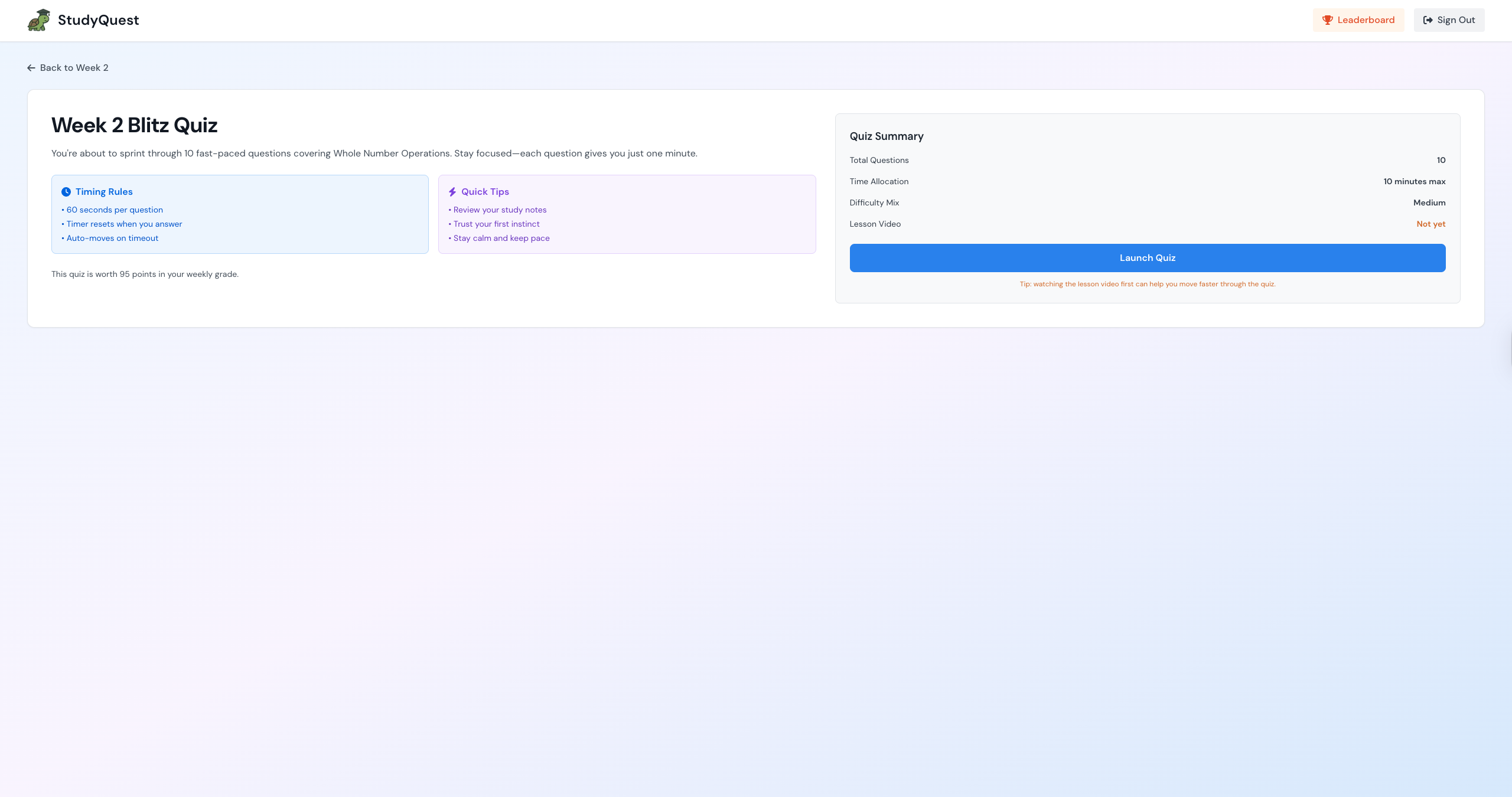Sign Out of StudyQuest
This screenshot has height=797, width=1512.
1449,20
